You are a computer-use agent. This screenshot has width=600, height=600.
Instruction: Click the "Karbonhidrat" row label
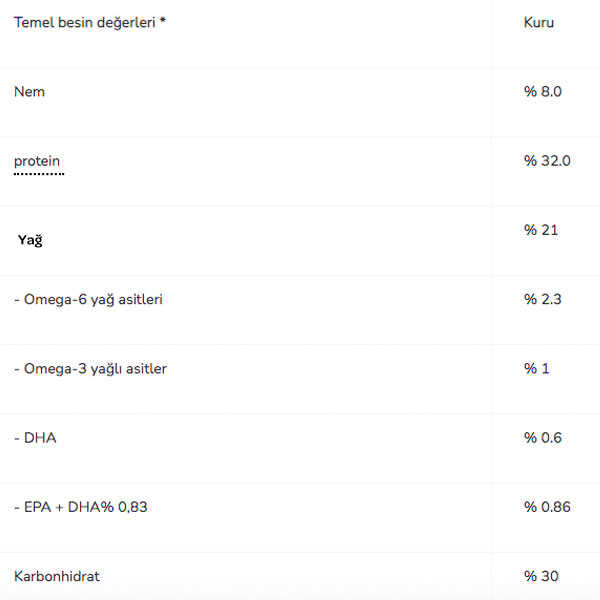(57, 577)
